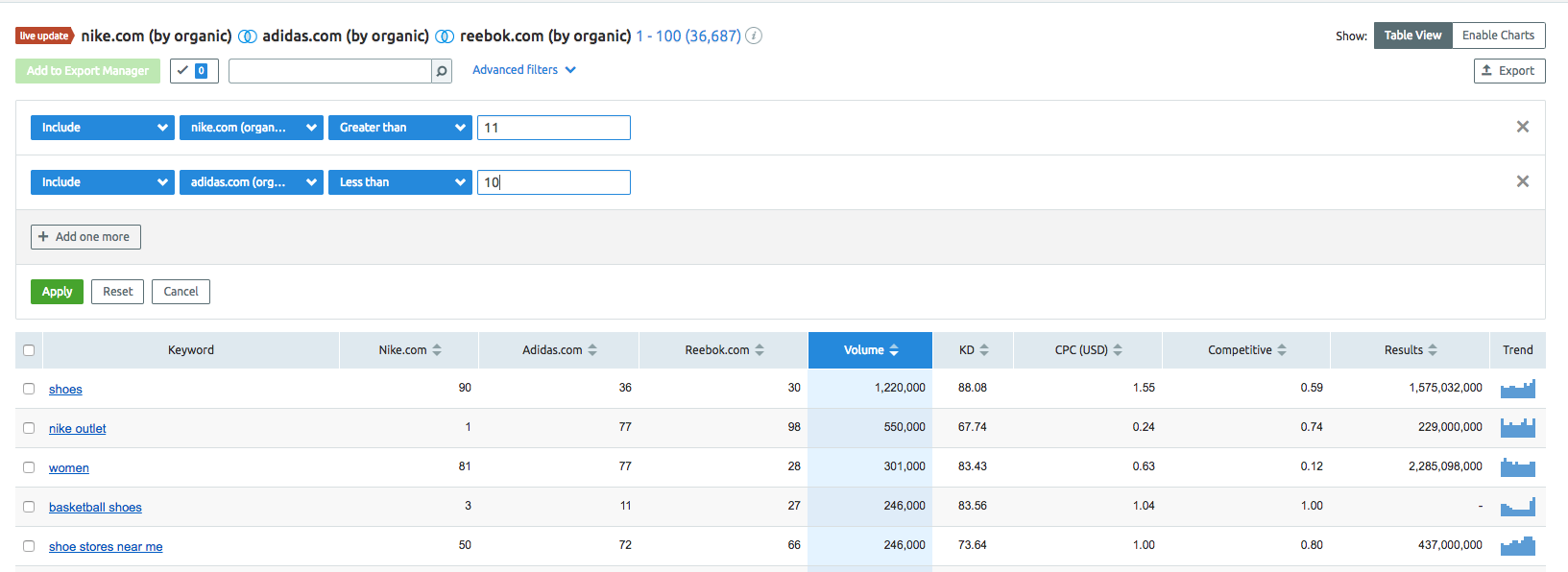Reset the advanced filters
Viewport: 1568px width, 572px height.
(x=118, y=292)
